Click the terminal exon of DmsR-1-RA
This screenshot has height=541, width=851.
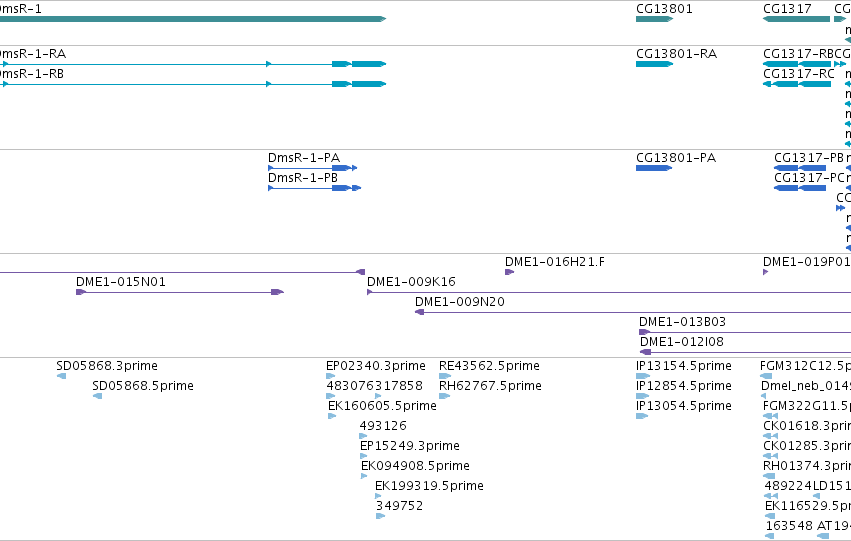tap(369, 64)
